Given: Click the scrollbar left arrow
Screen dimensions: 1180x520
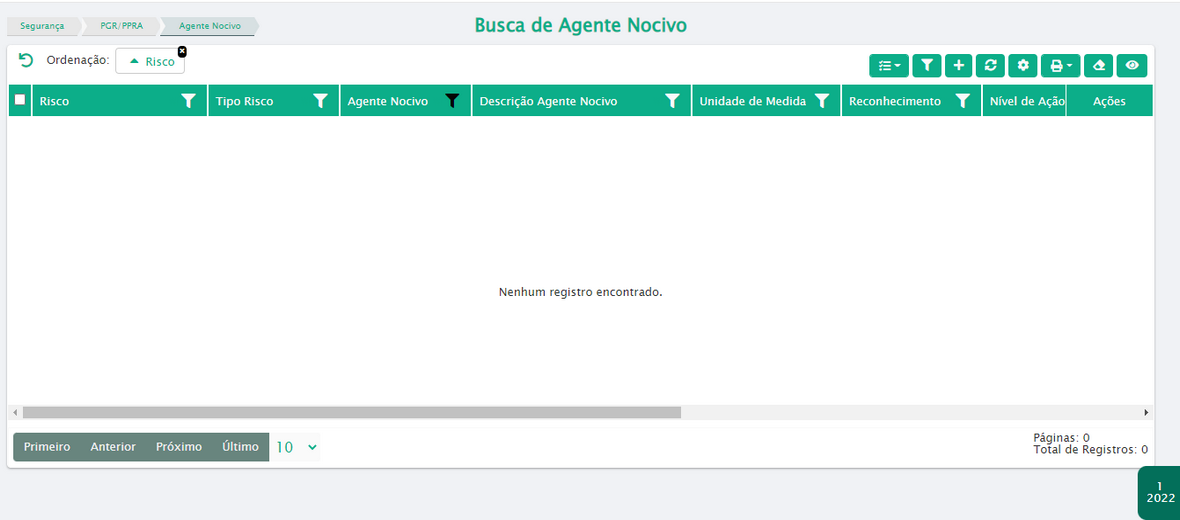Looking at the screenshot, I should point(14,412).
